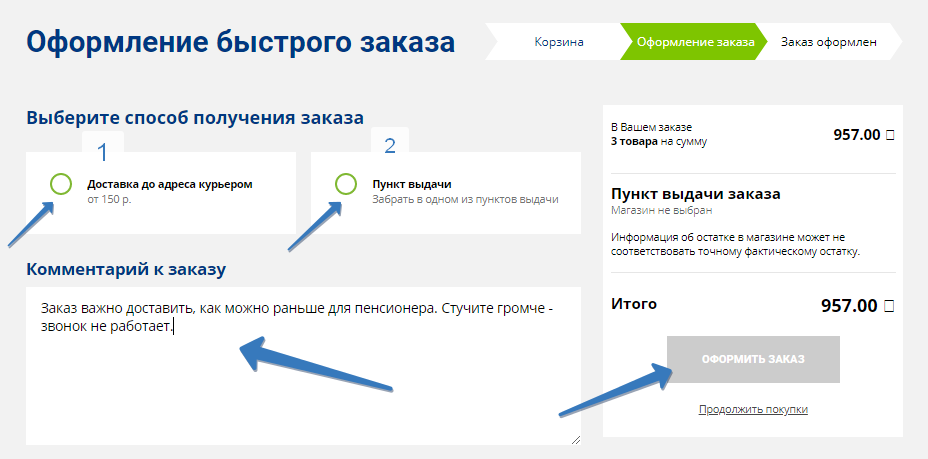Go back to the Корзина step
928x459 pixels.
(x=558, y=42)
